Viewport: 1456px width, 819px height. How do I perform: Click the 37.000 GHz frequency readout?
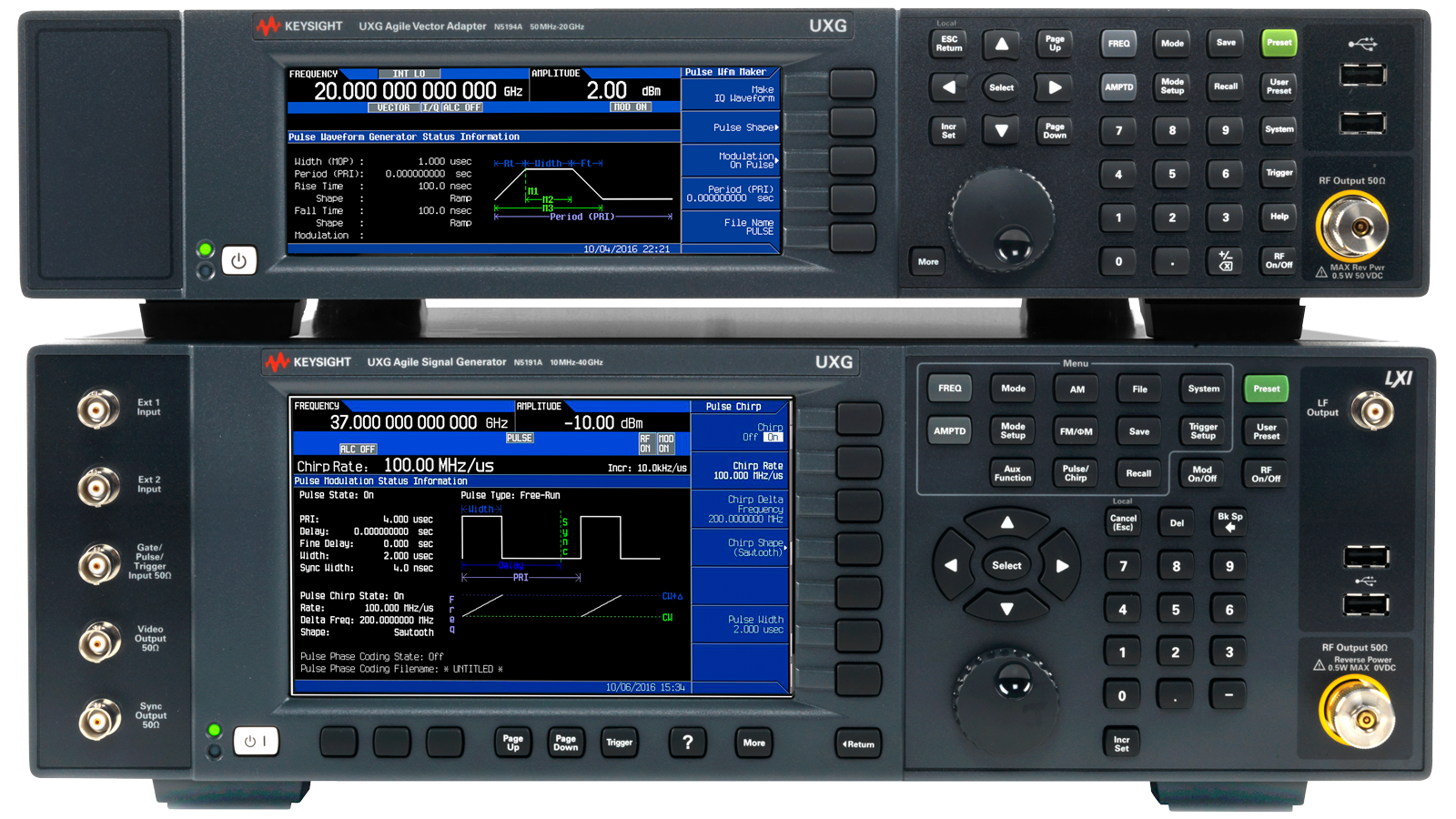coord(419,422)
